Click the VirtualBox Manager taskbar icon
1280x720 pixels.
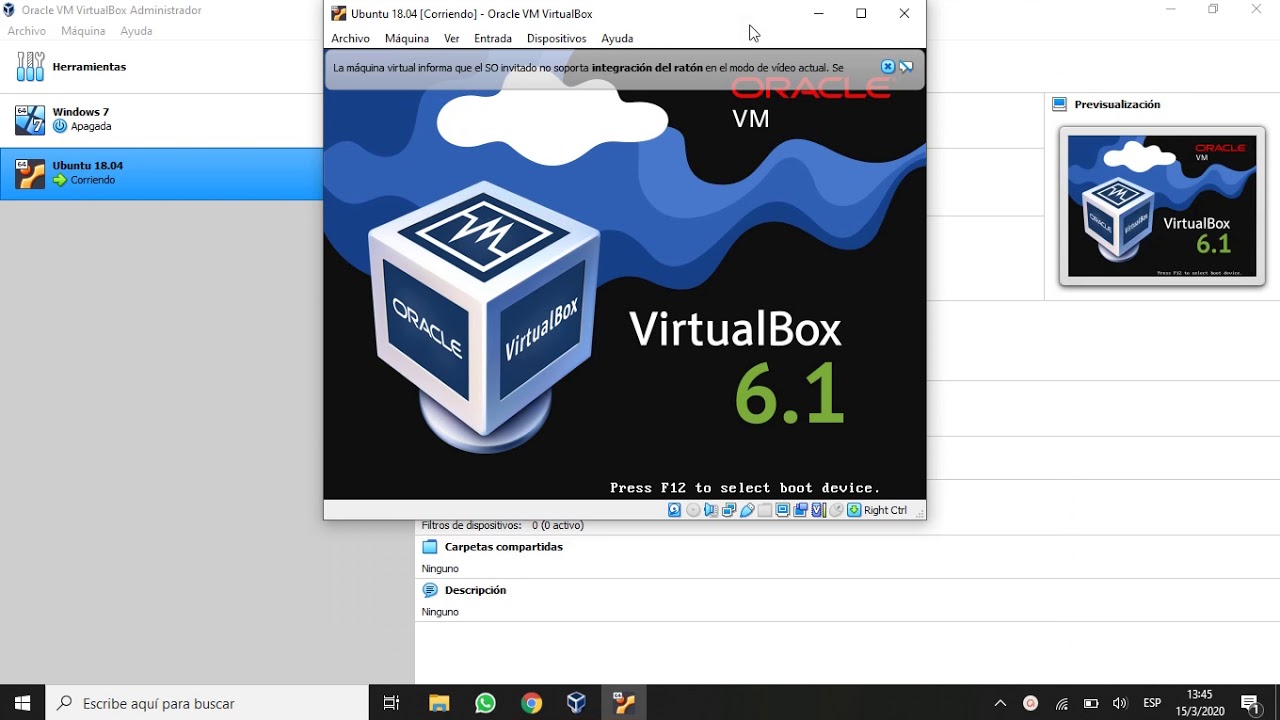pos(577,703)
